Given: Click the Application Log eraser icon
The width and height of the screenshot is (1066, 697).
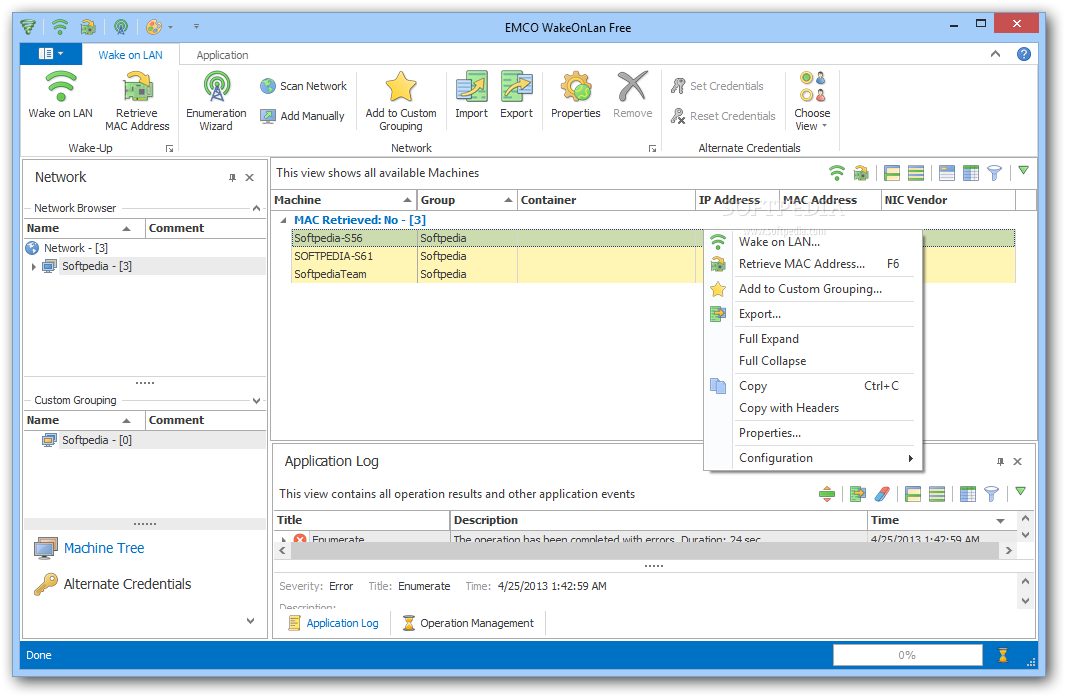Looking at the screenshot, I should click(882, 494).
